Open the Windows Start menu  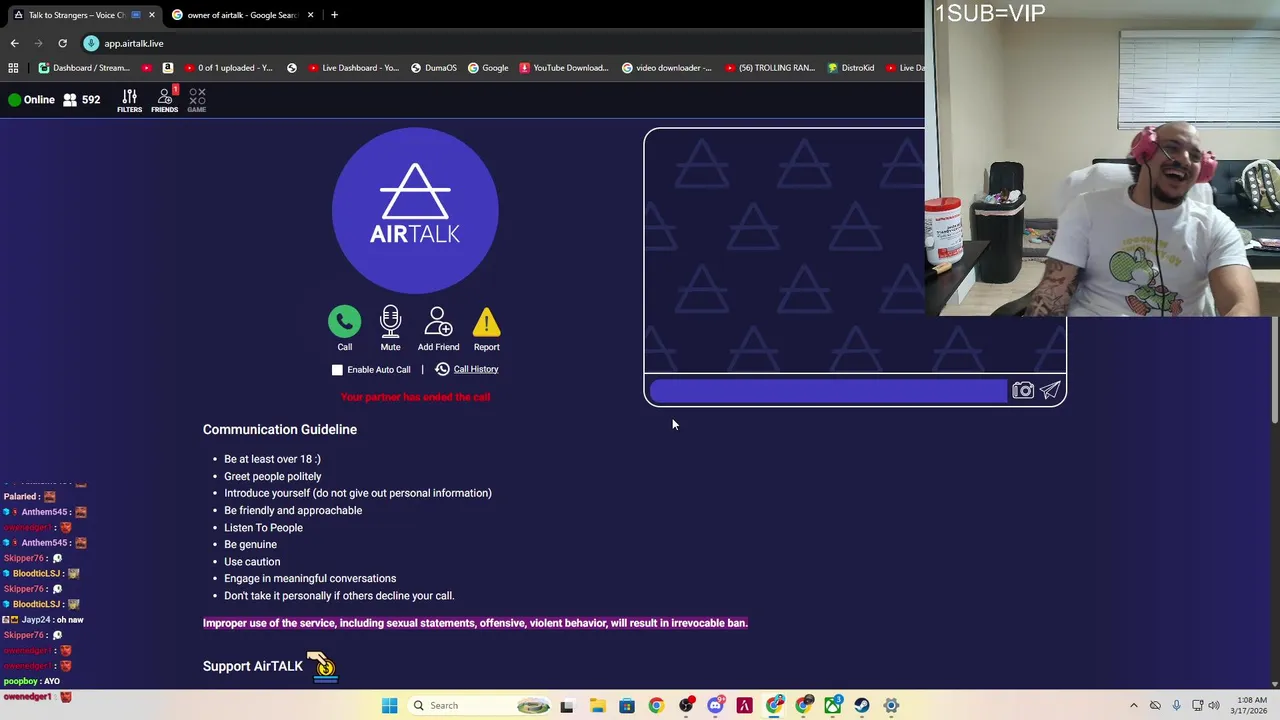389,705
